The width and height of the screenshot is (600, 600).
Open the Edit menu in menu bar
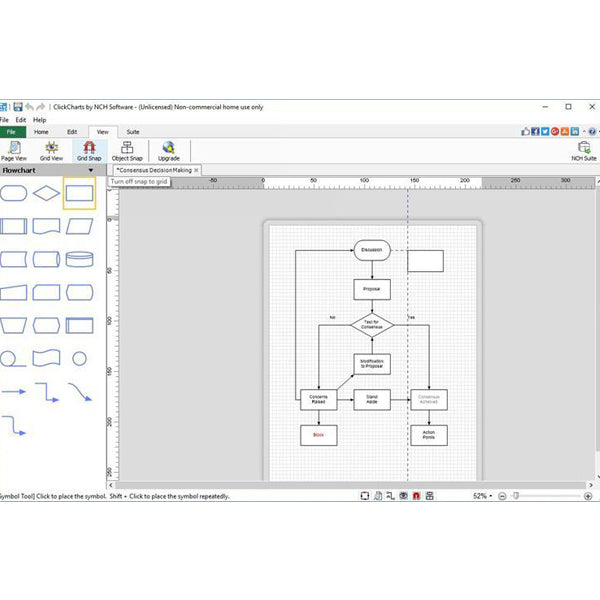point(21,120)
